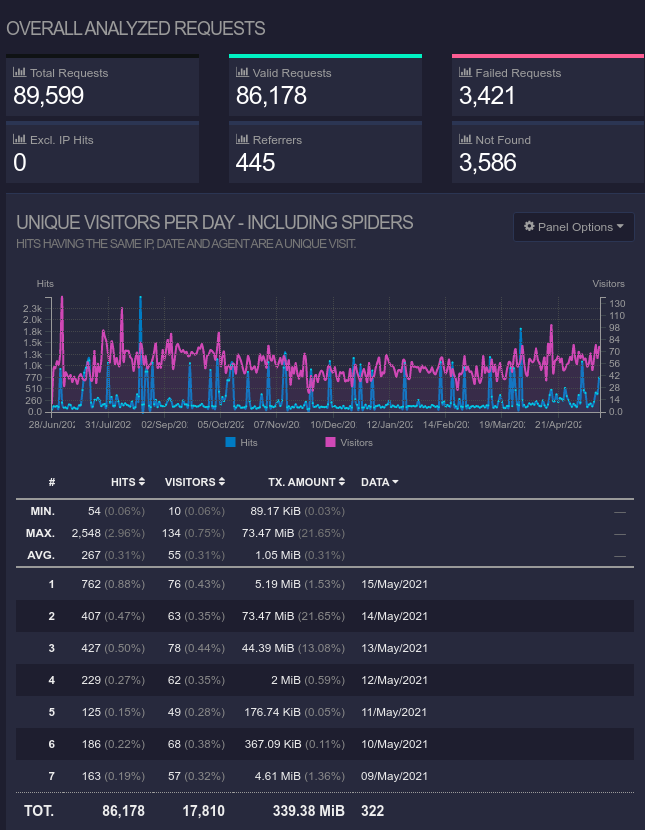The image size is (645, 830).
Task: Sort table by Tx. Amount column
Action: click(x=305, y=482)
